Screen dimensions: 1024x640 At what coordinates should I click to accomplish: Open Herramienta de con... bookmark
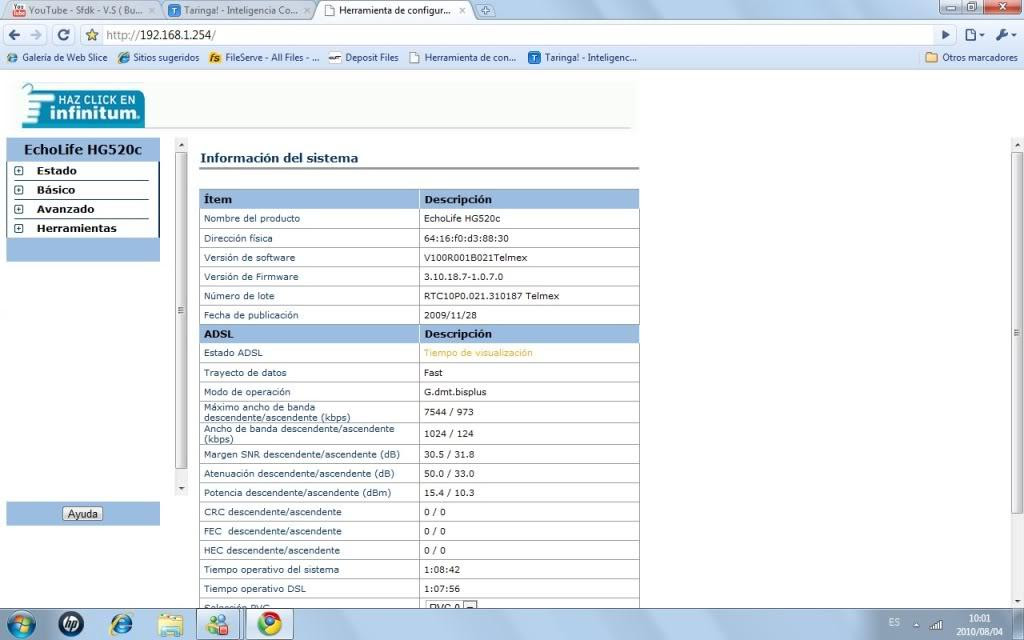tap(462, 57)
